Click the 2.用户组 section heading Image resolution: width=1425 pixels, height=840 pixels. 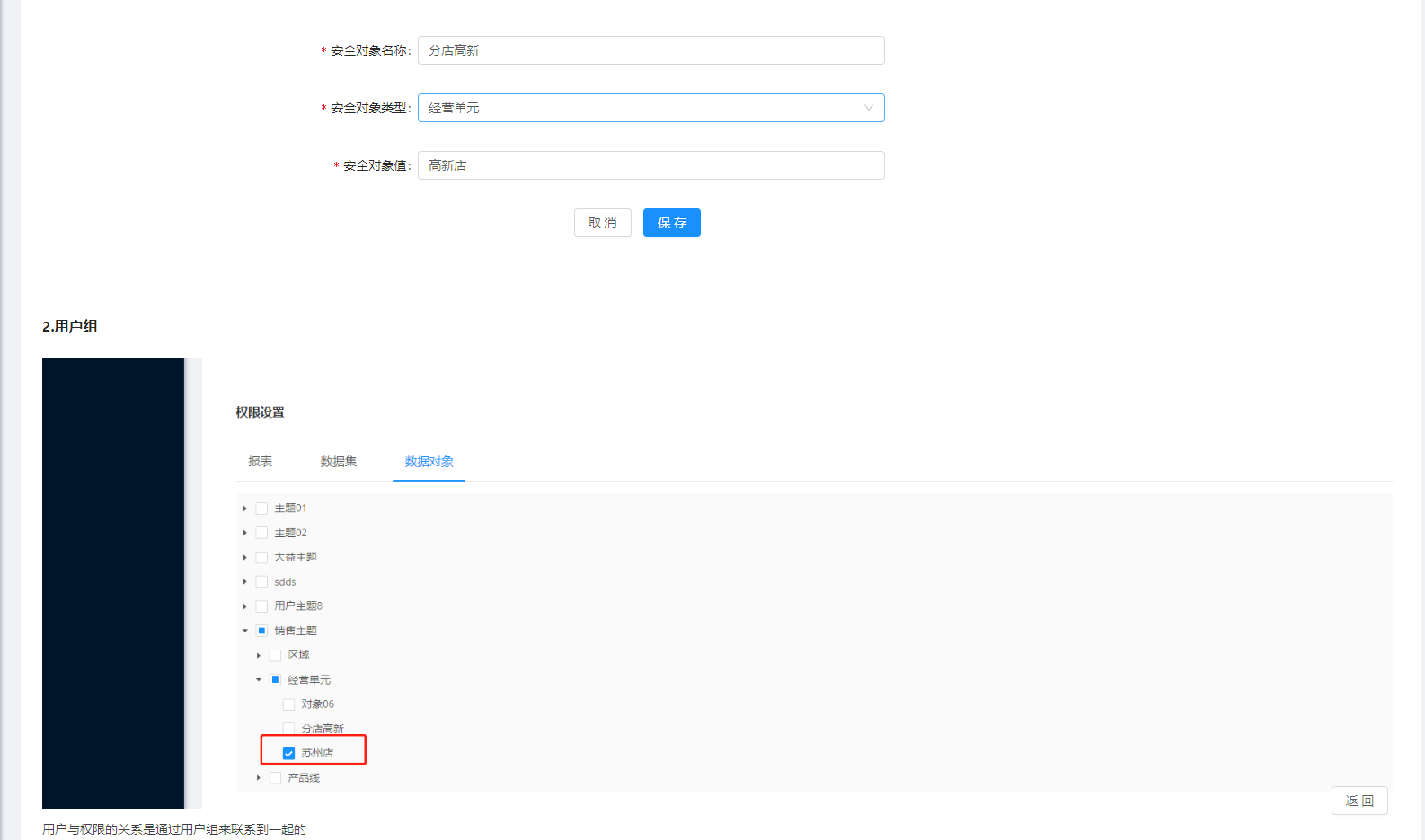coord(70,326)
